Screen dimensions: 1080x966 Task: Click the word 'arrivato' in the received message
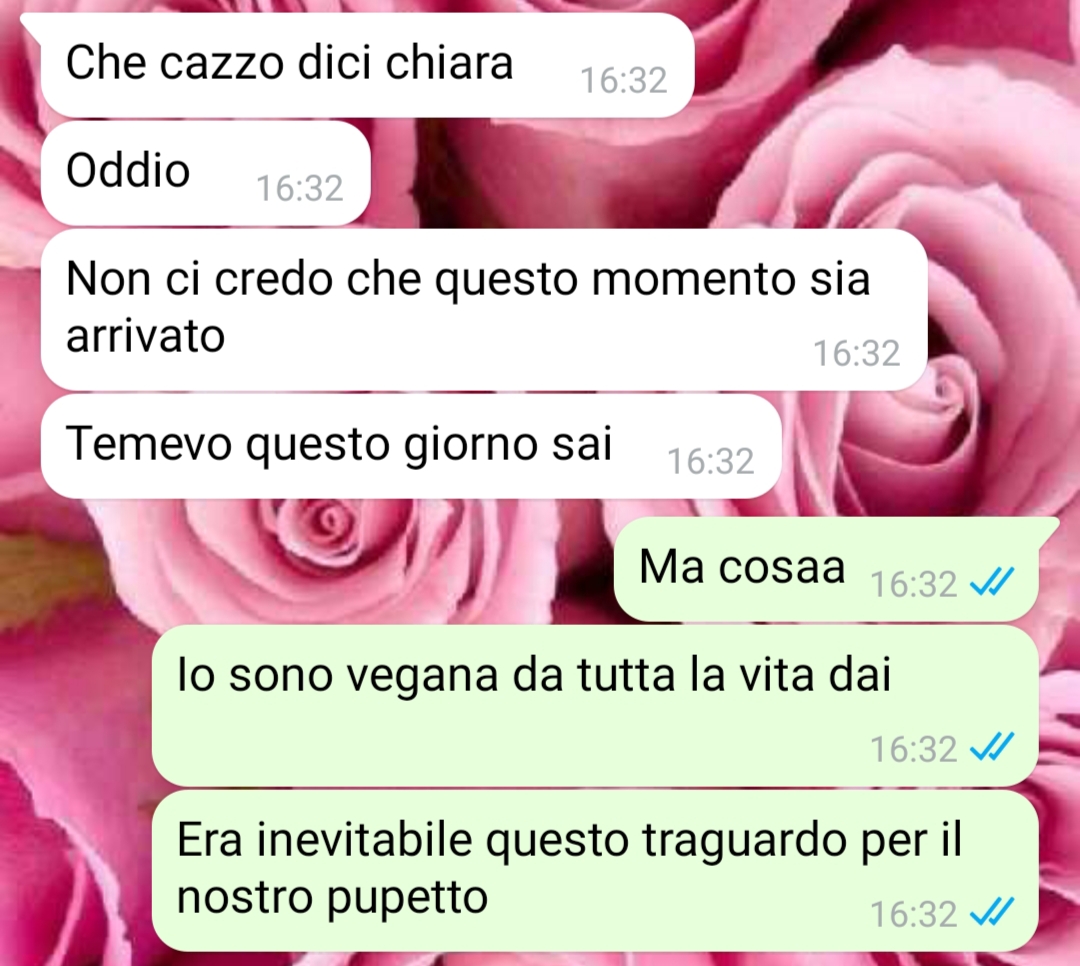(x=145, y=337)
